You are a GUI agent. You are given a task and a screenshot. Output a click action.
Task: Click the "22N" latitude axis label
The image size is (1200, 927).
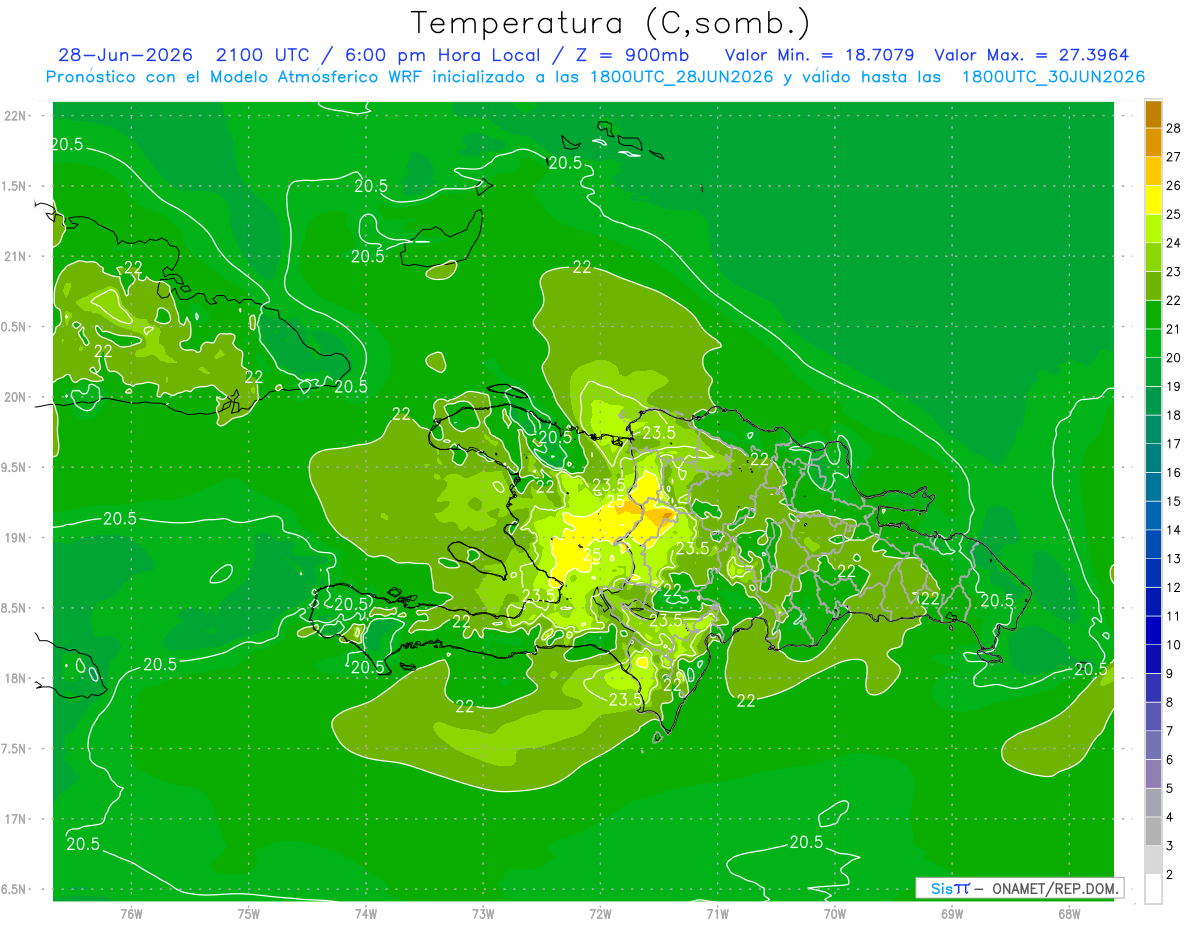click(17, 115)
